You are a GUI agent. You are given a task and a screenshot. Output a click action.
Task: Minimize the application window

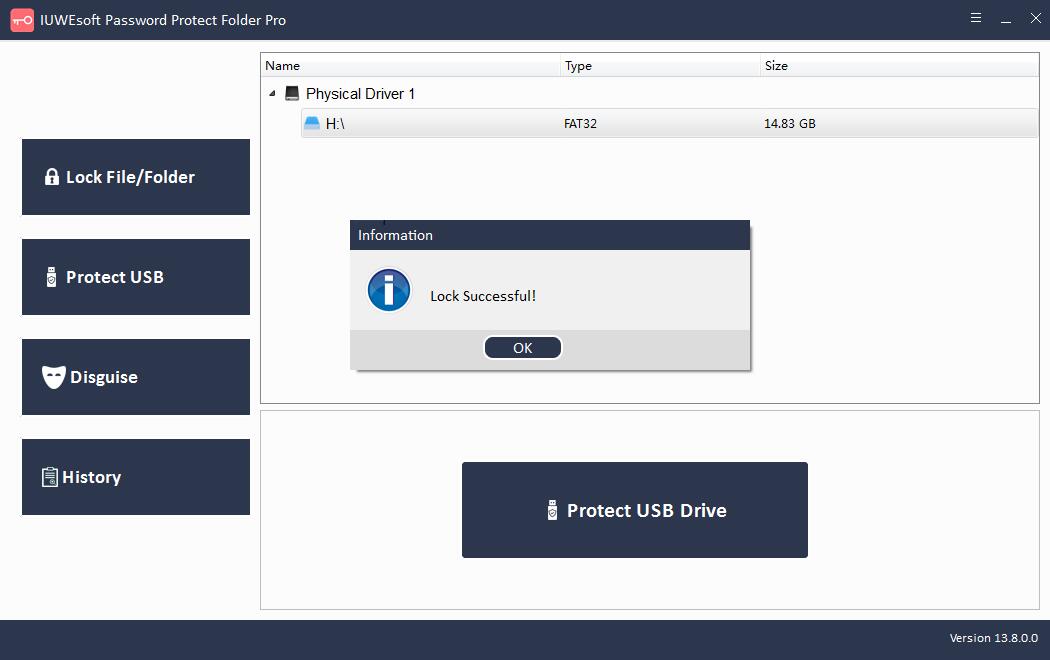click(x=1006, y=19)
